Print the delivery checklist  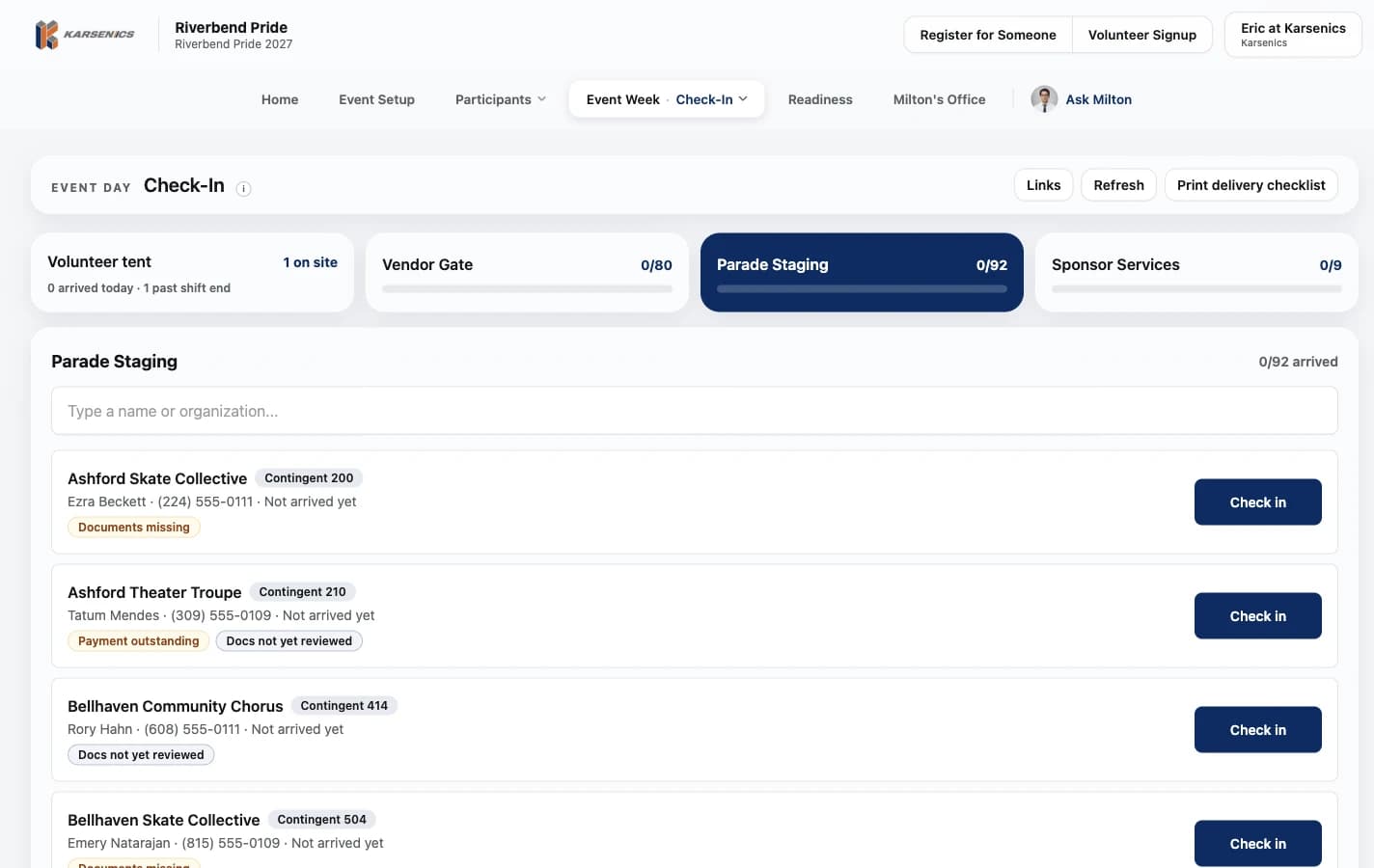pyautogui.click(x=1250, y=185)
